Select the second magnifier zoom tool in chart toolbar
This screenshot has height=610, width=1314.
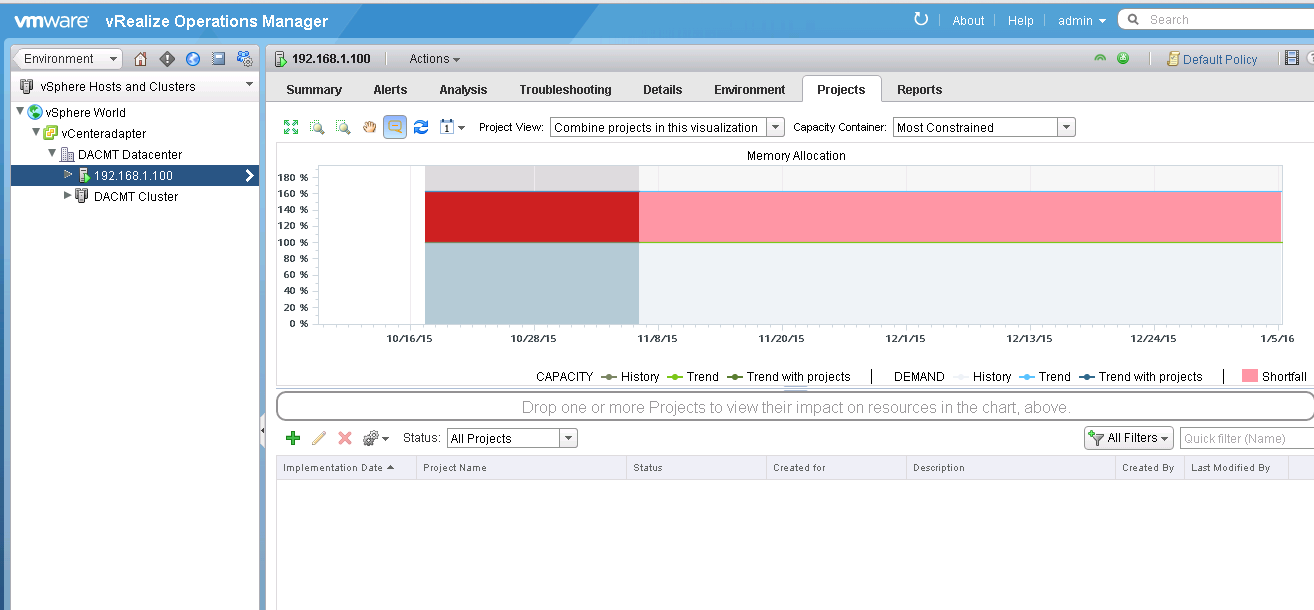343,127
